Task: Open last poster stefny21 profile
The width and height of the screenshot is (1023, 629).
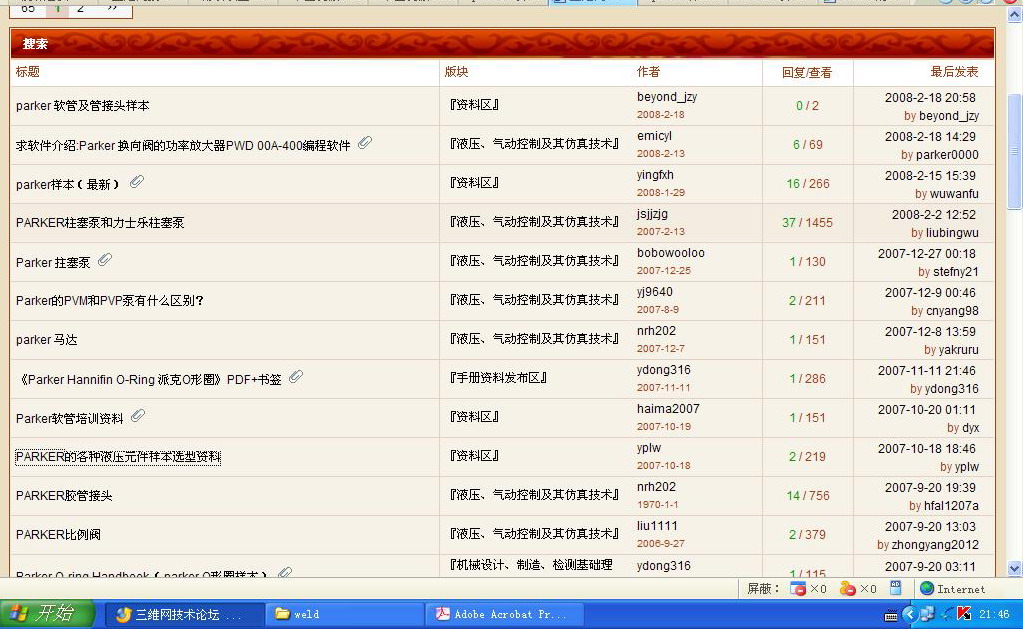Action: [x=956, y=271]
